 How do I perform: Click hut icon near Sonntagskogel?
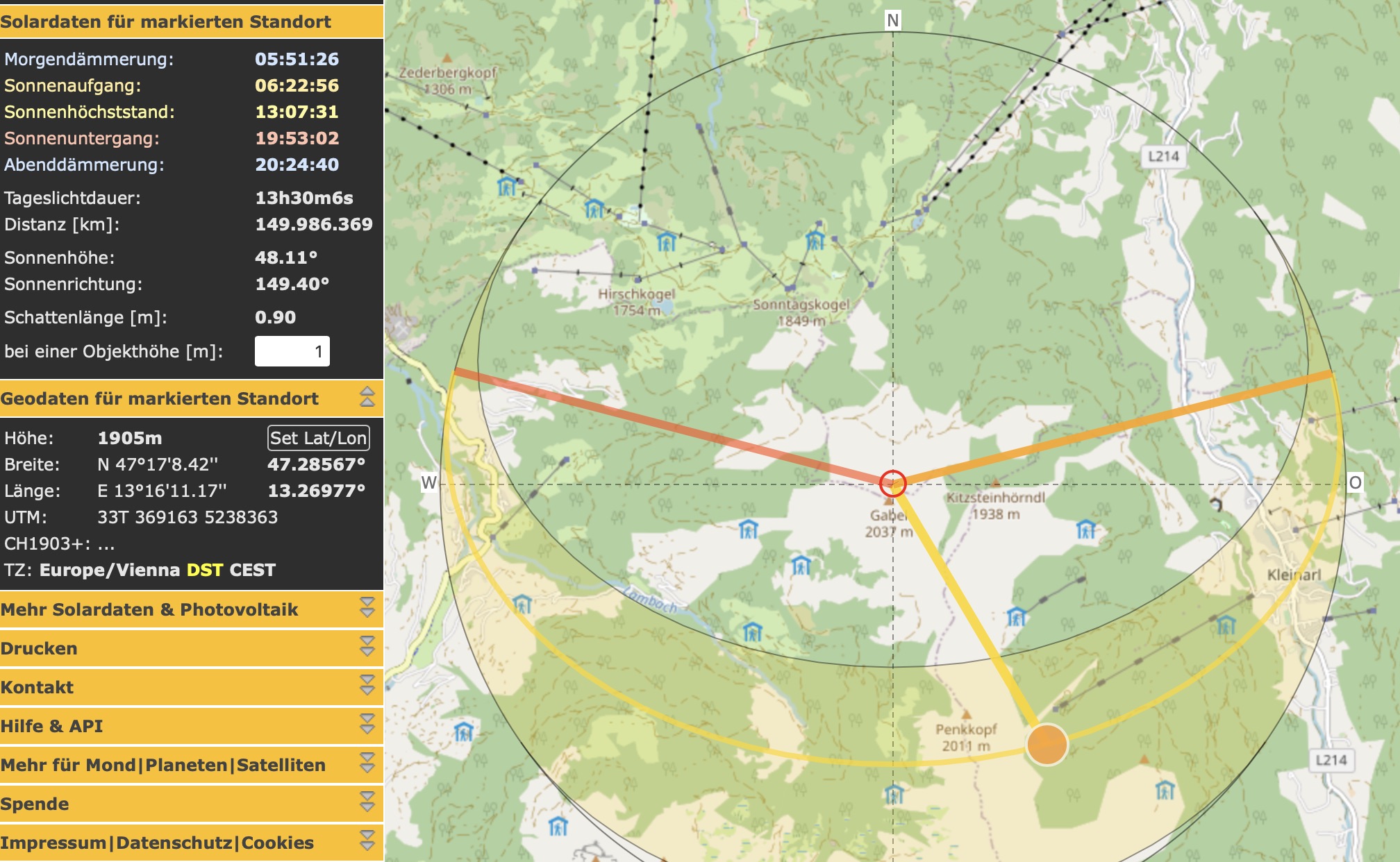[815, 240]
